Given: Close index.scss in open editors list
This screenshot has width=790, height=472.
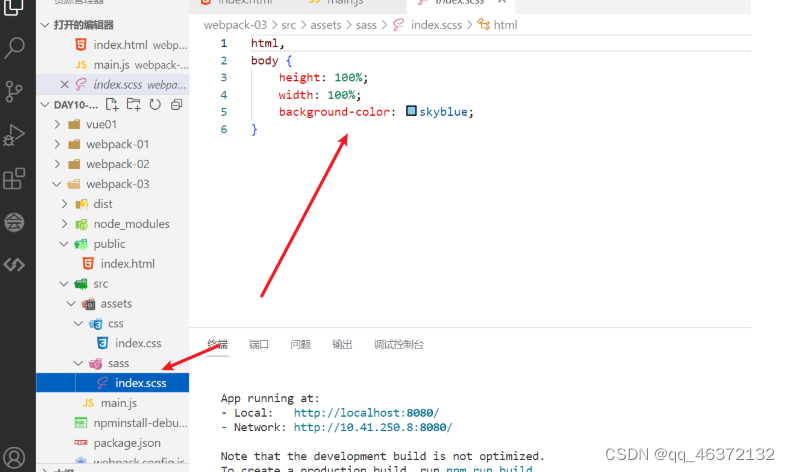Looking at the screenshot, I should pyautogui.click(x=64, y=85).
